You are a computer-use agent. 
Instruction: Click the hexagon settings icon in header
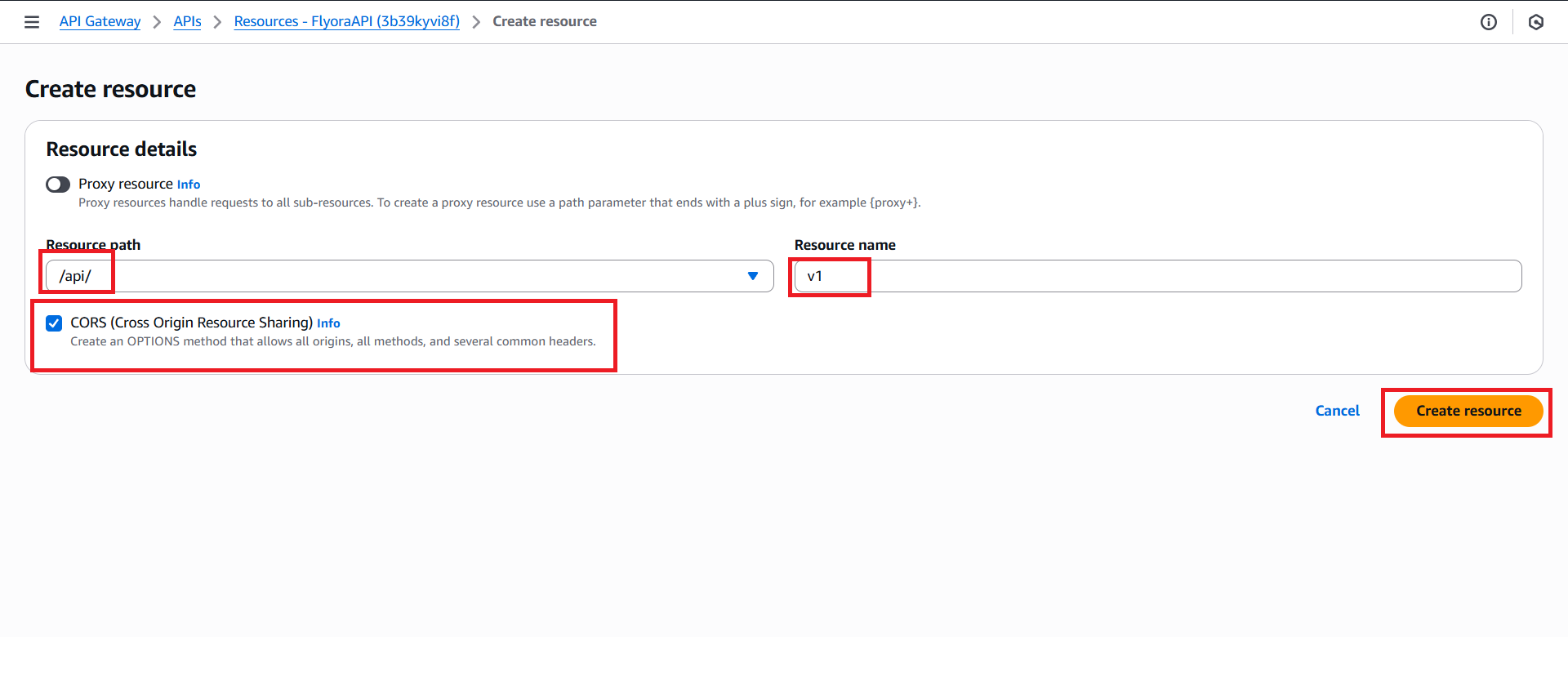(x=1535, y=22)
